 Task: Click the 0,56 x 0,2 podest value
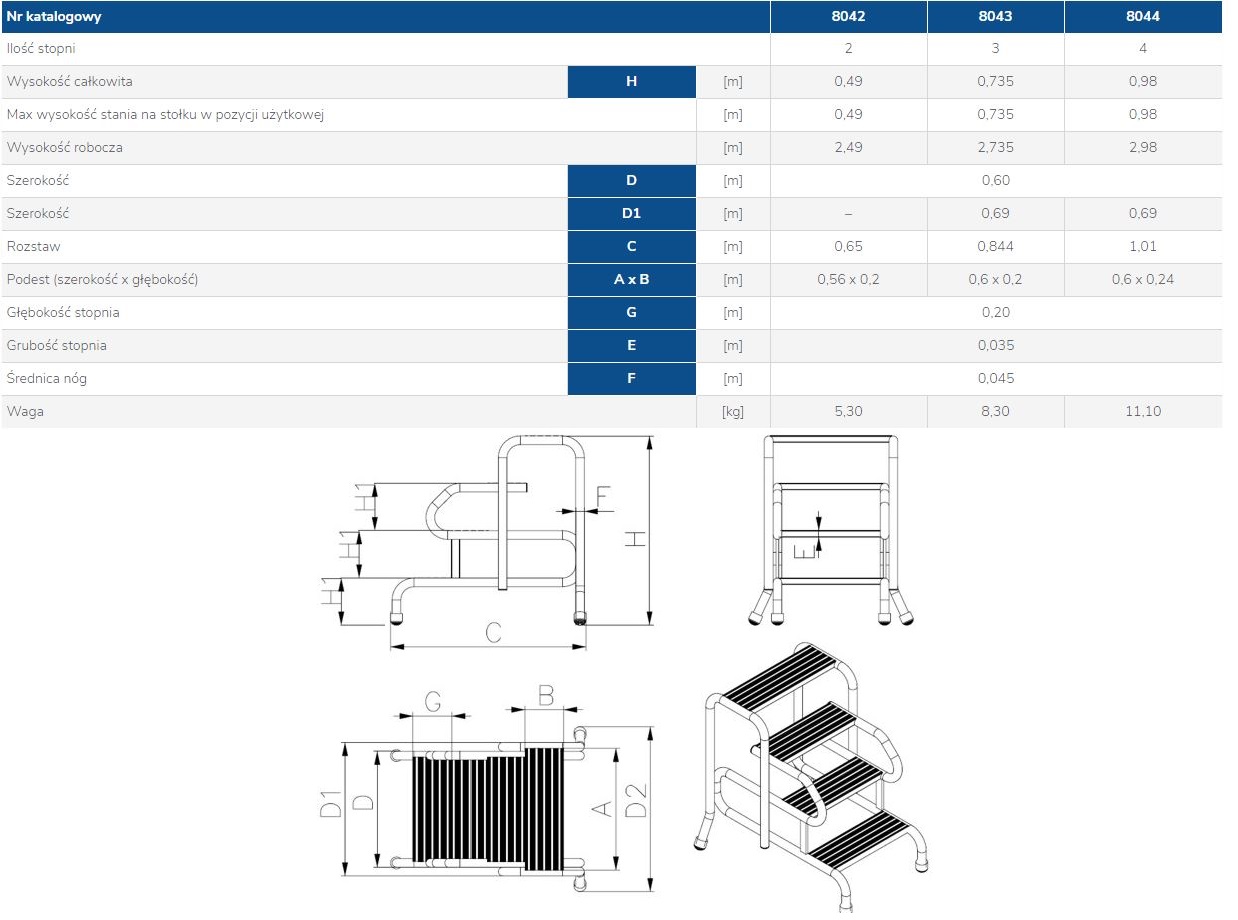848,280
